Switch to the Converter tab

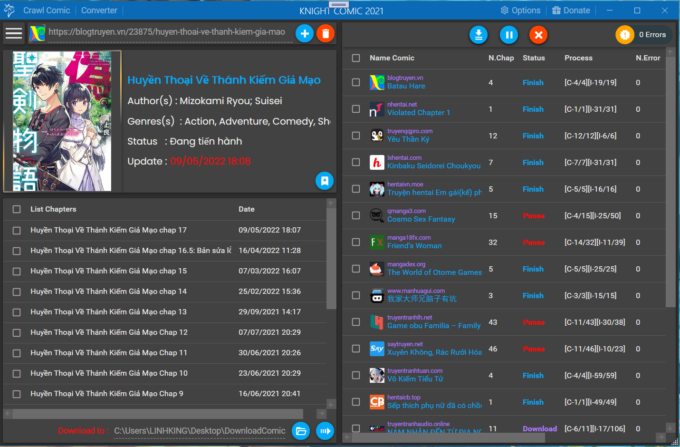coord(98,9)
